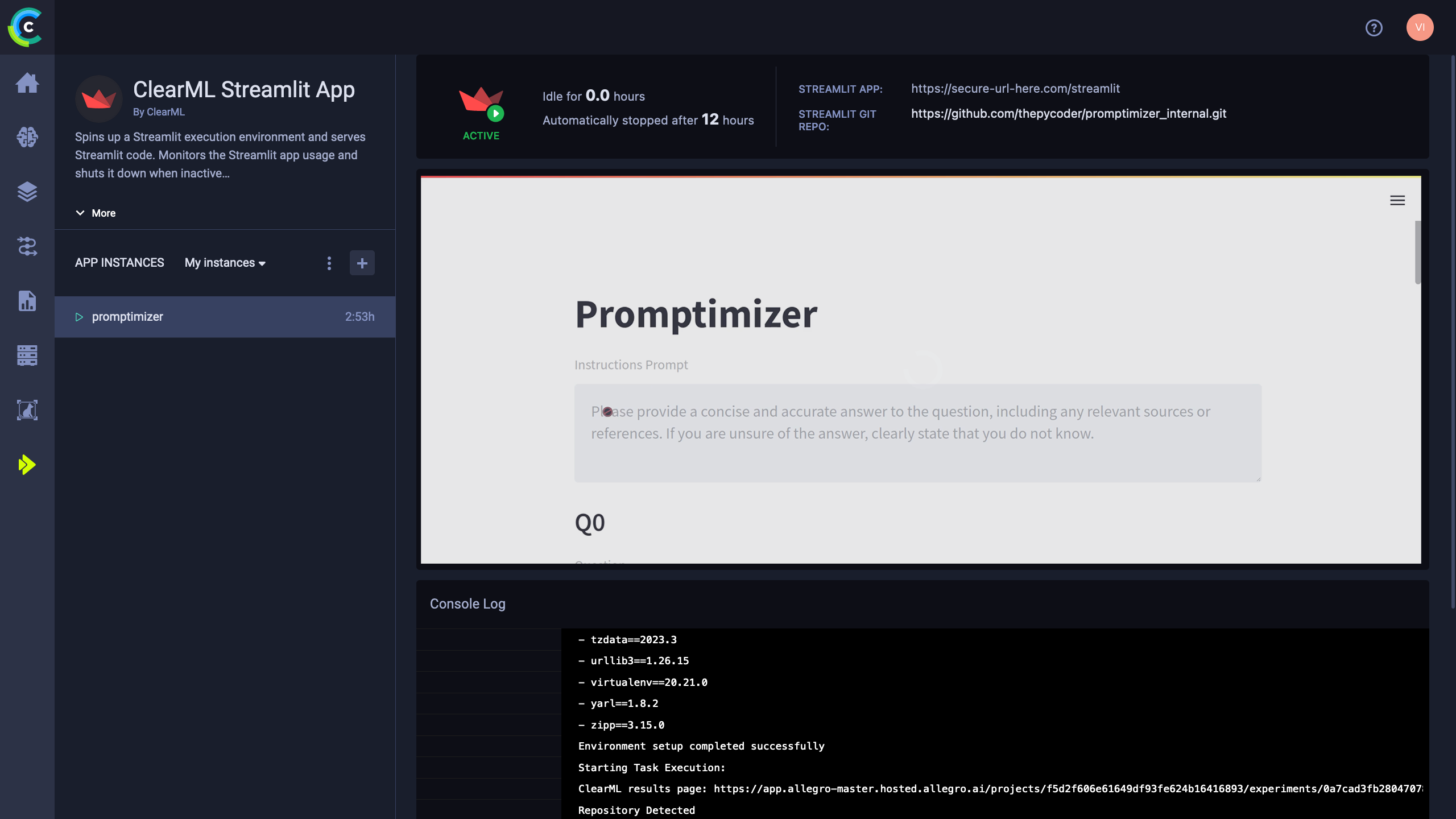Image resolution: width=1456 pixels, height=819 pixels.
Task: Select the promptimizer app instance row
Action: (225, 317)
